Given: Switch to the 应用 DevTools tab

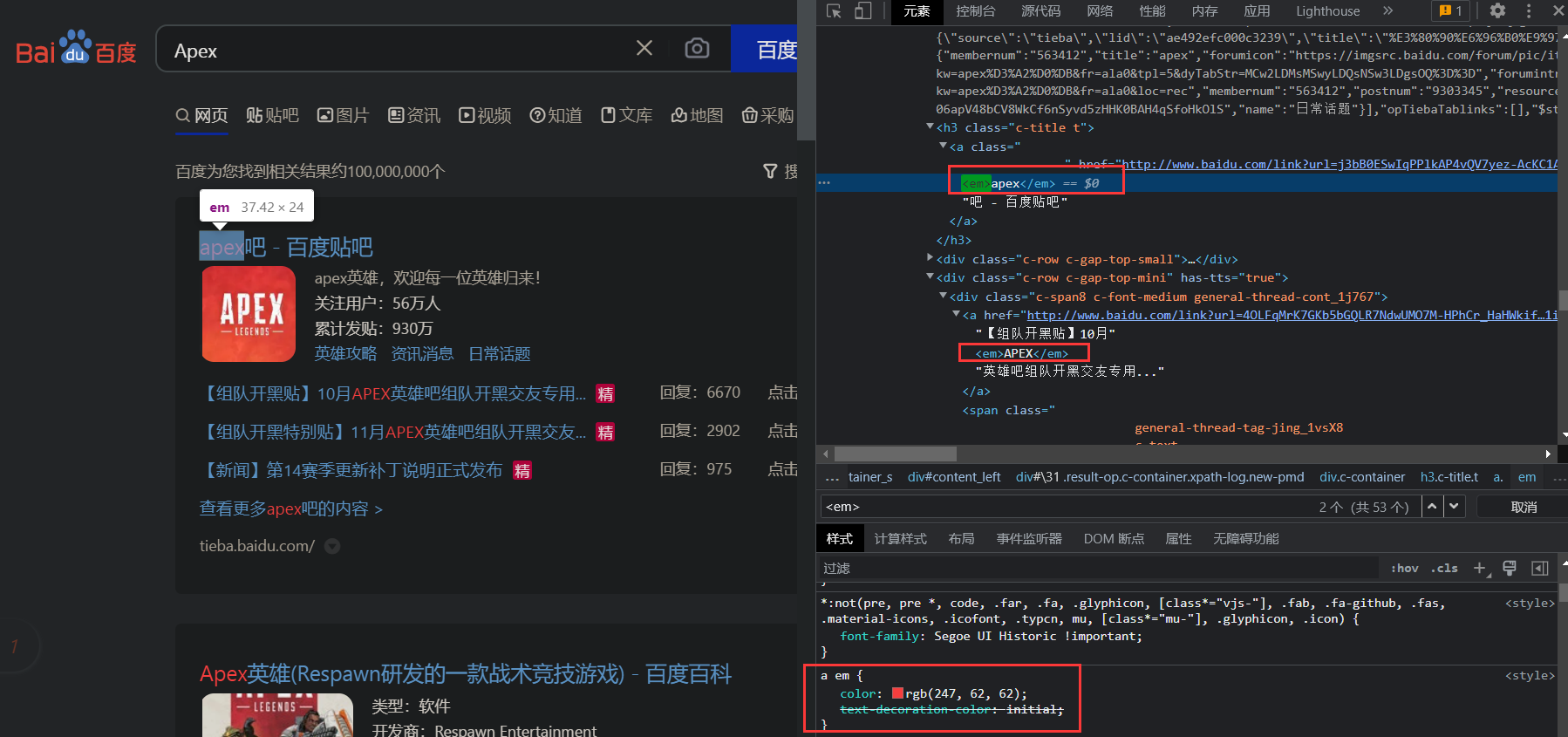Looking at the screenshot, I should coord(1257,10).
